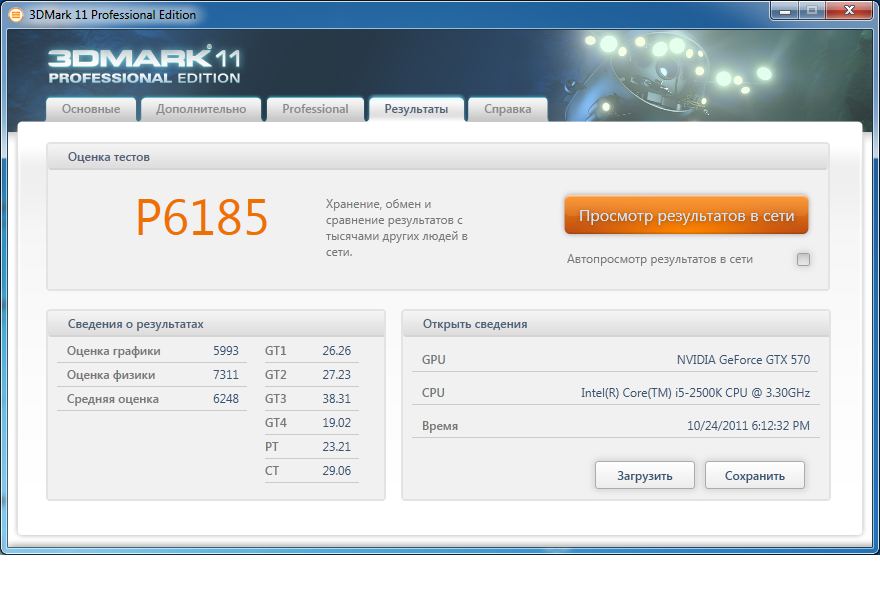Select the Оценка физики value 7311
This screenshot has height=614, width=880.
pyautogui.click(x=226, y=375)
